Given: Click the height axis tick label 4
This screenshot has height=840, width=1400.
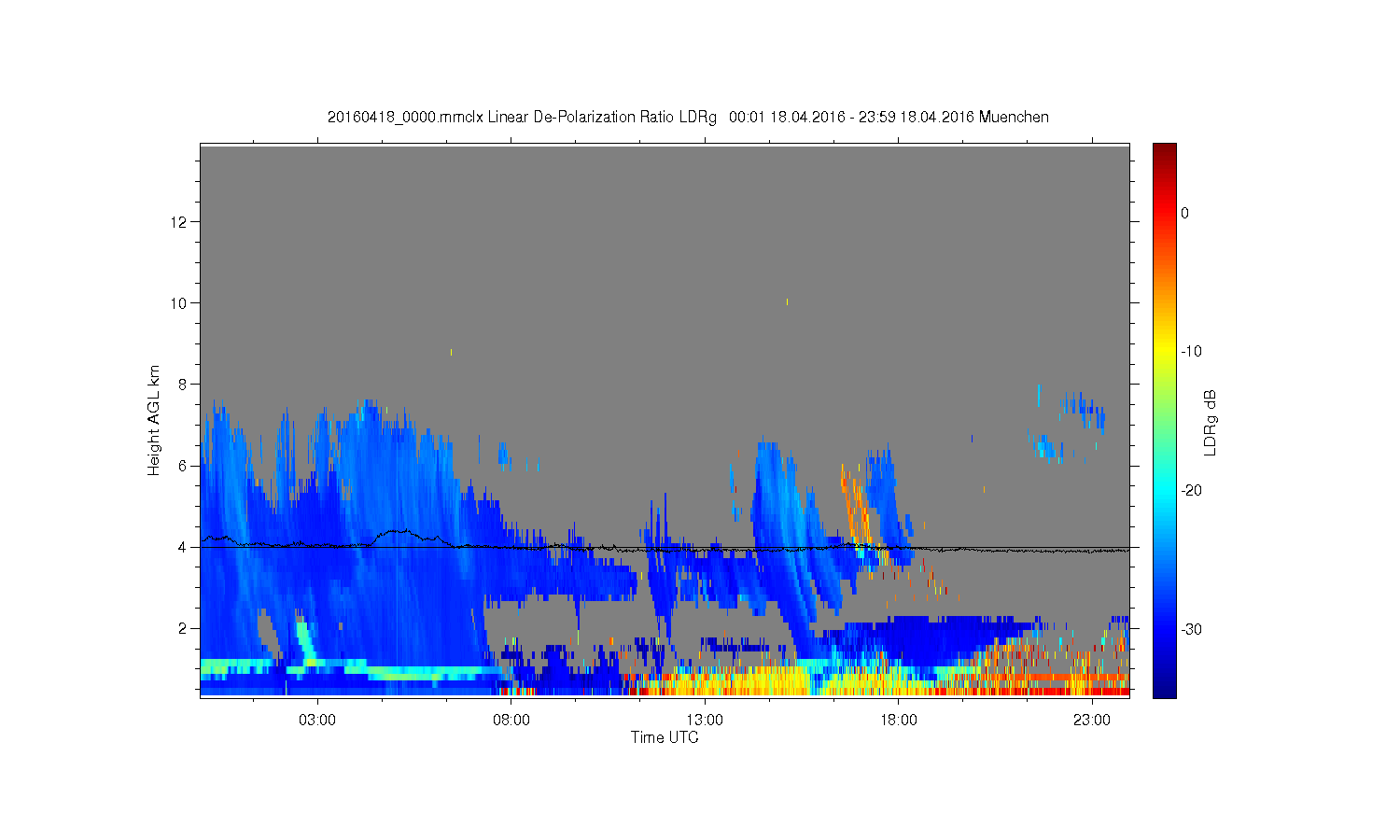Looking at the screenshot, I should pyautogui.click(x=184, y=547).
